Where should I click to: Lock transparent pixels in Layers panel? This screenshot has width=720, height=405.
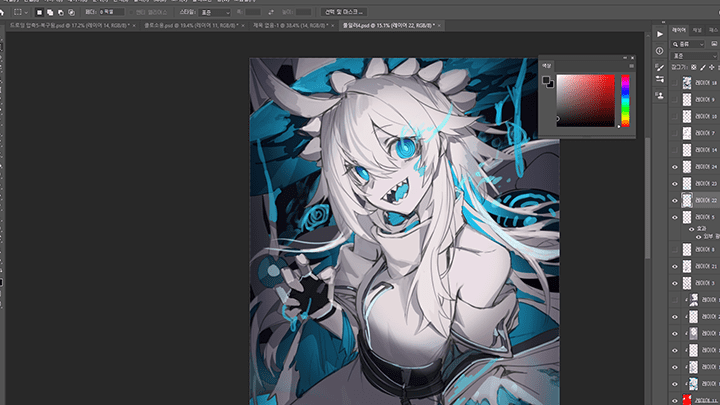(x=694, y=68)
